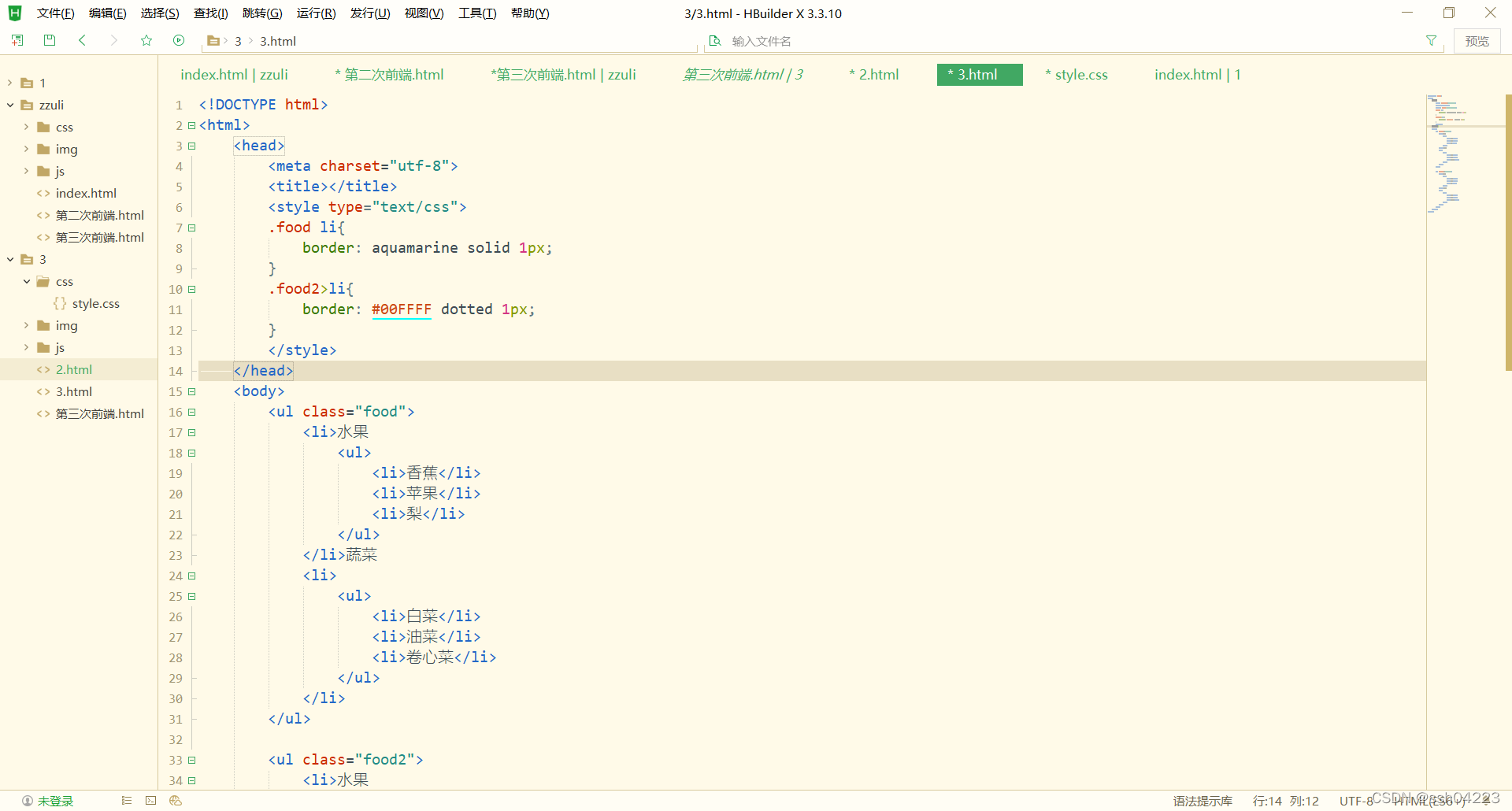Screen dimensions: 1512x811
Task: Expand the css folder under zzuli
Action: click(x=26, y=127)
